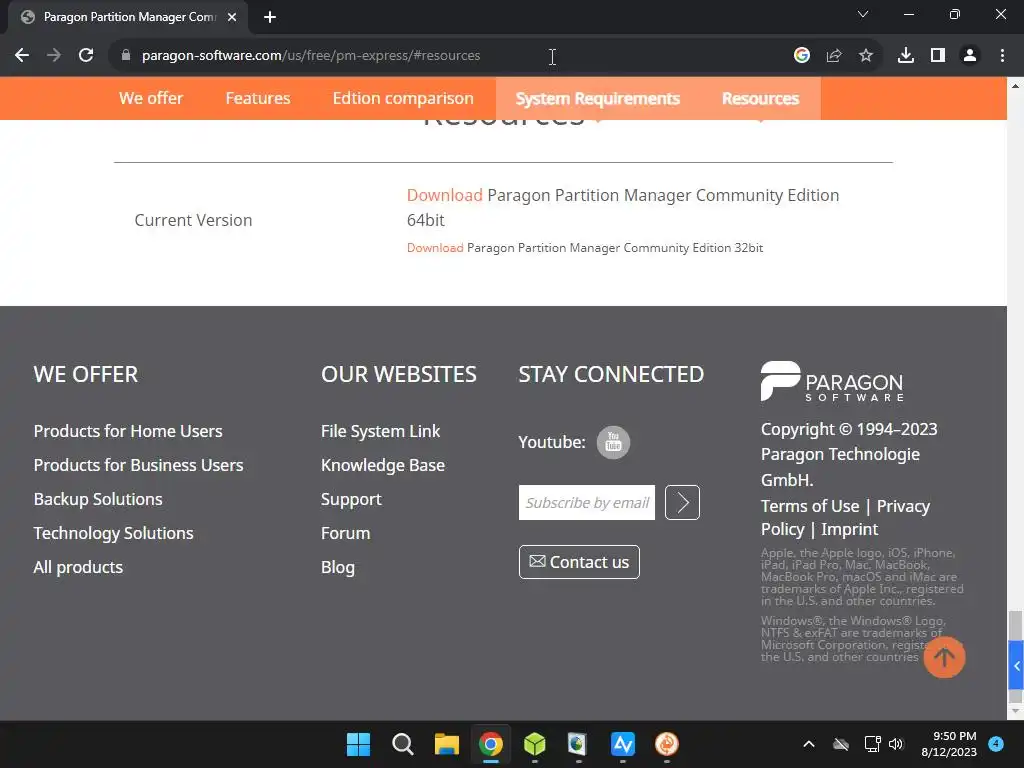1024x768 pixels.
Task: Open Backup Solutions link
Action: coord(98,499)
